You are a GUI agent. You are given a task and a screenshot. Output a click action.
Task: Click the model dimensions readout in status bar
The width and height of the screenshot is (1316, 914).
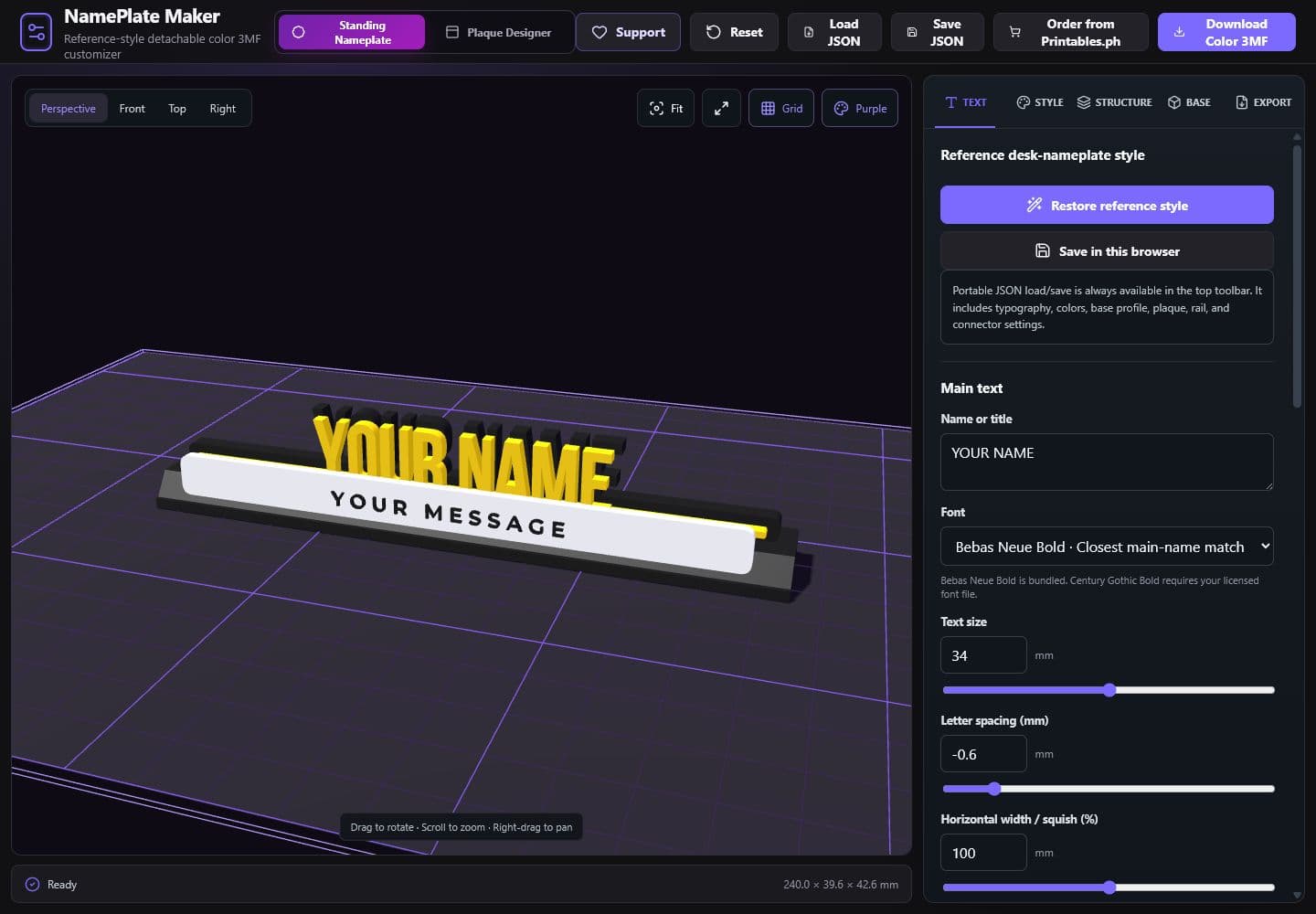(x=841, y=885)
